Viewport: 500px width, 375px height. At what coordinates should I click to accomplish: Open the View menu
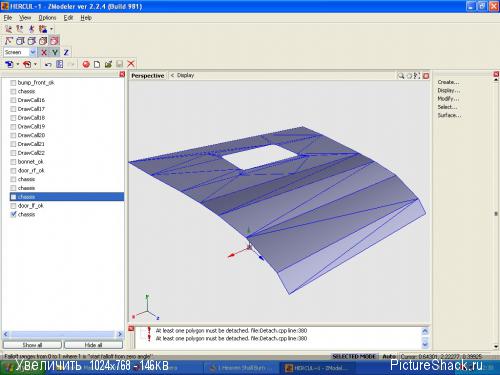(x=25, y=18)
